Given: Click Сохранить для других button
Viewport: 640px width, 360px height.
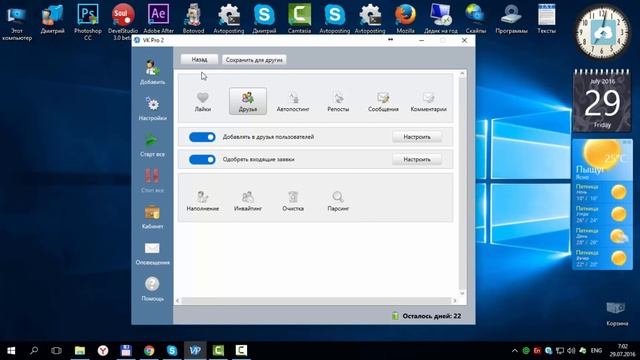Looking at the screenshot, I should point(254,60).
